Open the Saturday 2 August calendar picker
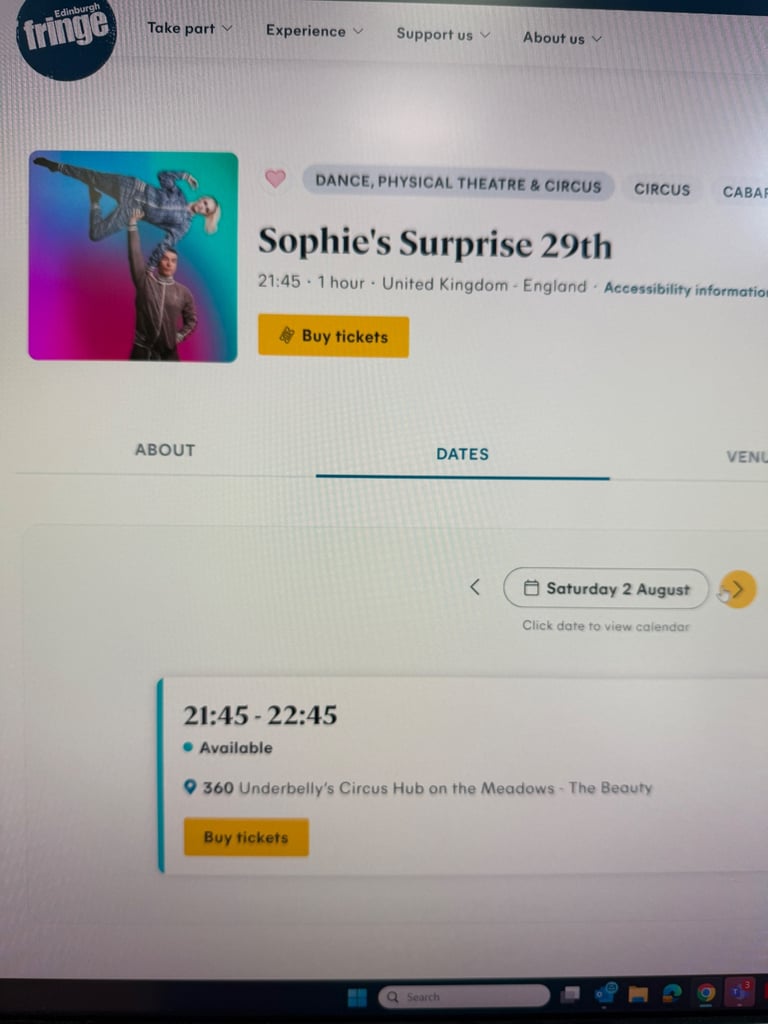 pos(606,589)
